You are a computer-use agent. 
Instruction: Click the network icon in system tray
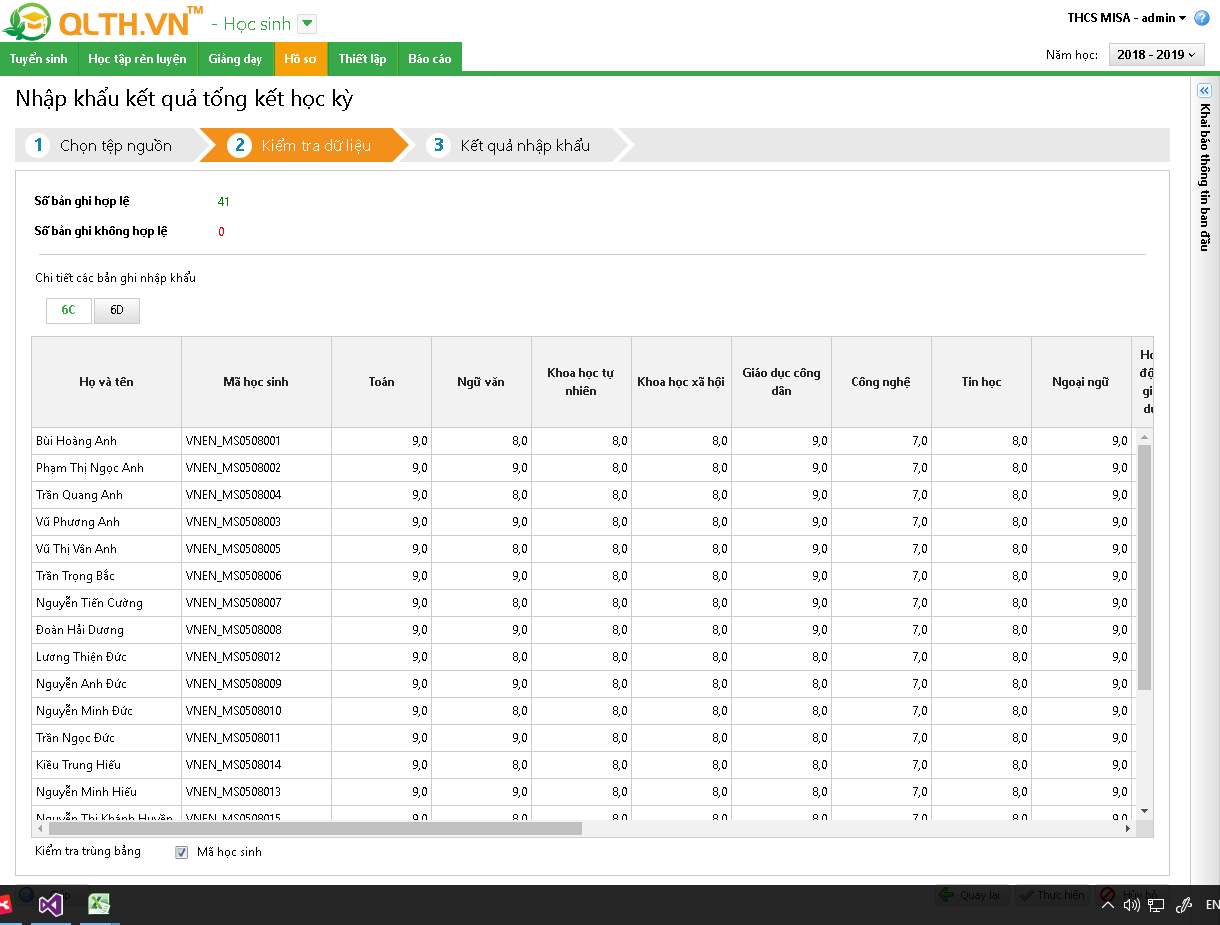1156,905
